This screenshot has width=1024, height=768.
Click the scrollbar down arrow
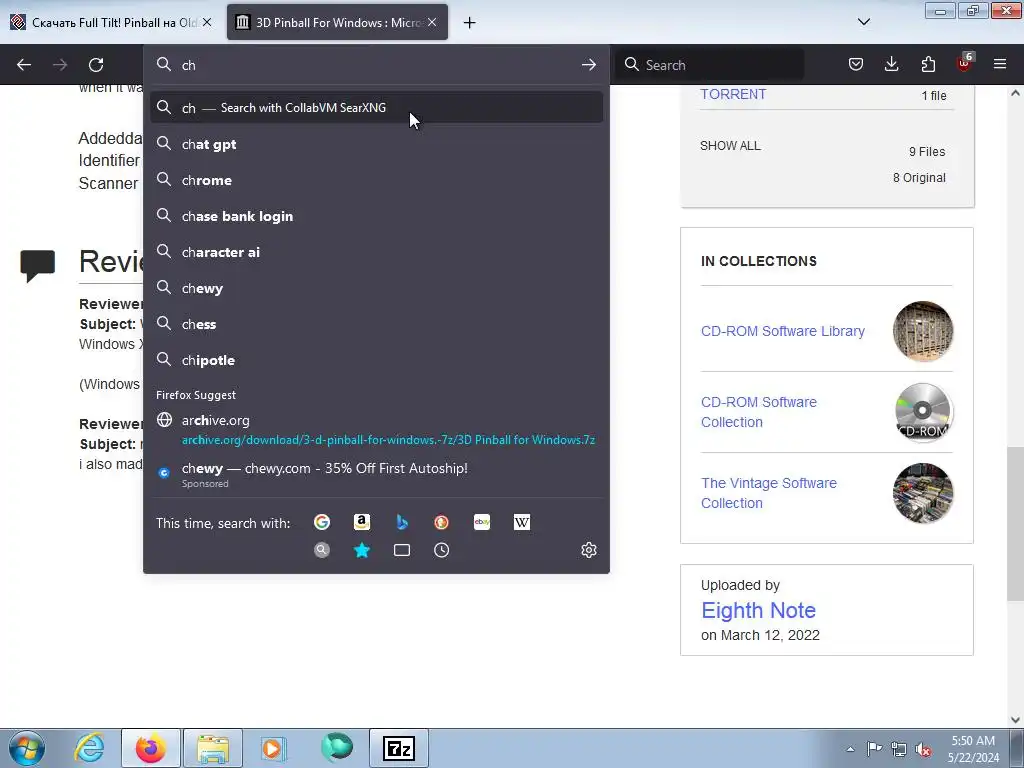[1015, 720]
